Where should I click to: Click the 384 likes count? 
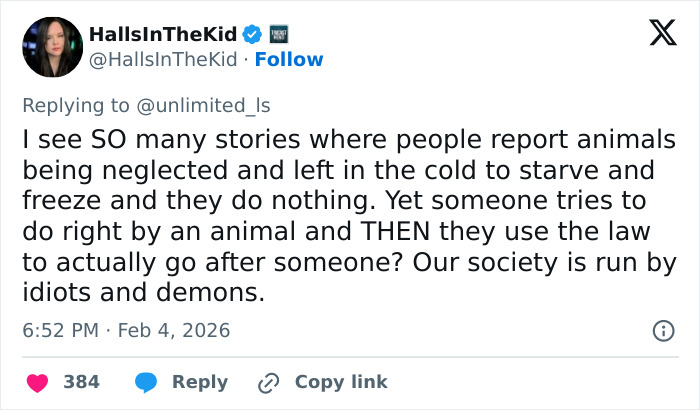(80, 382)
